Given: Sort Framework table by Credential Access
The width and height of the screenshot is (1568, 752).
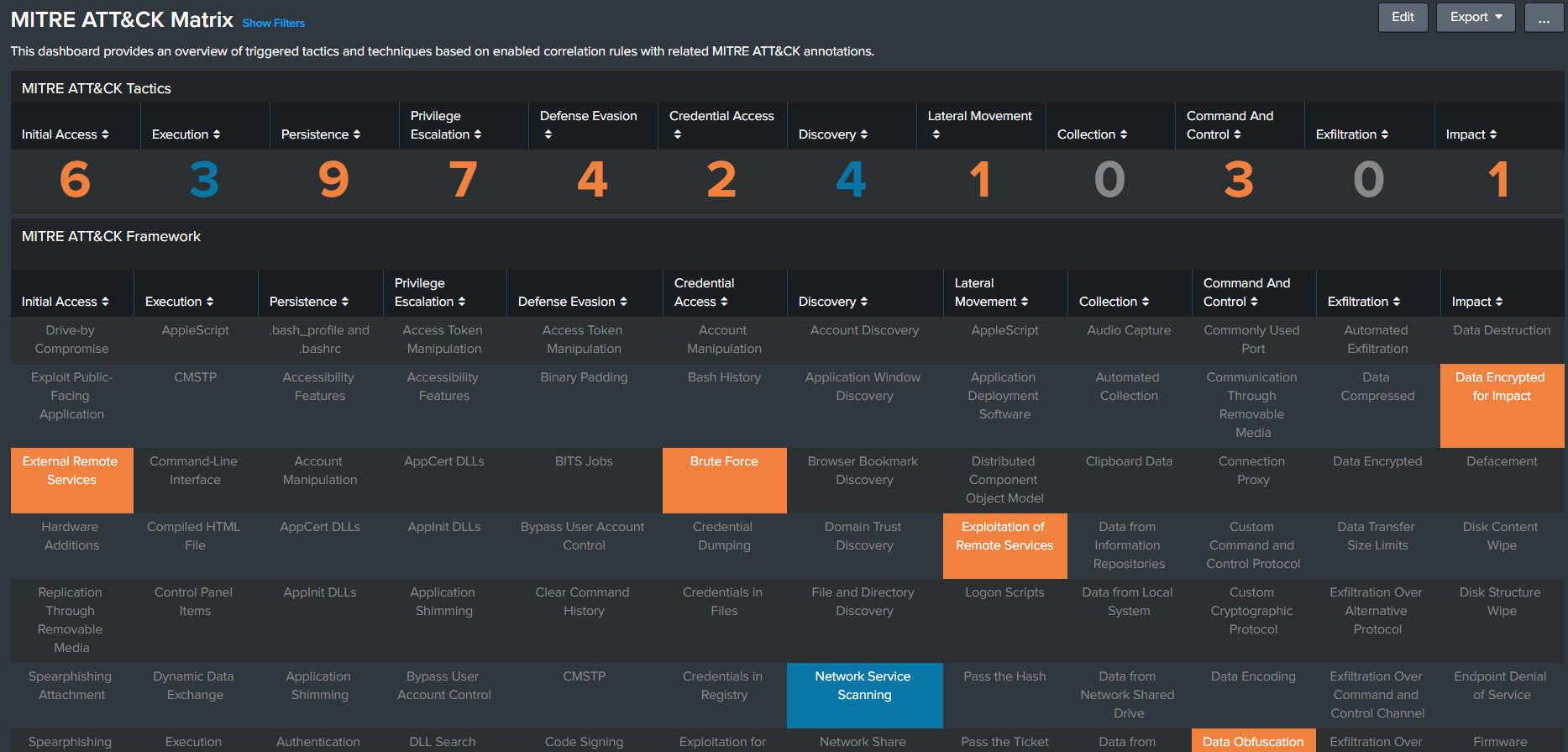Looking at the screenshot, I should coord(705,292).
